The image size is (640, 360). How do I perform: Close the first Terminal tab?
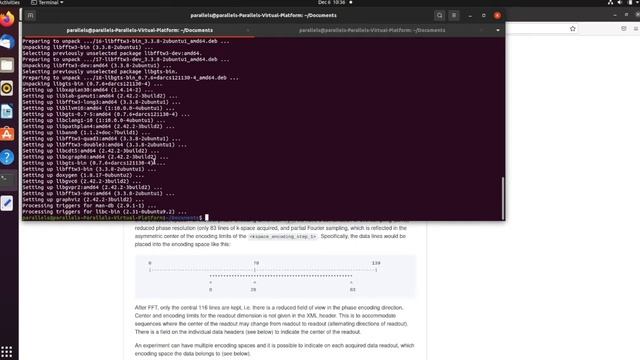(248, 30)
